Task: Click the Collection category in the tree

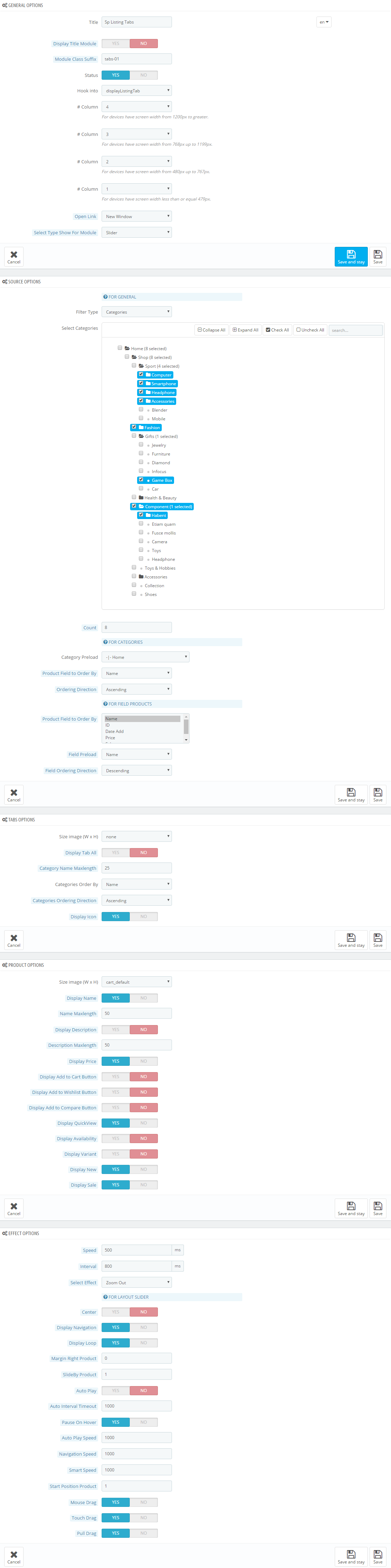Action: click(154, 585)
